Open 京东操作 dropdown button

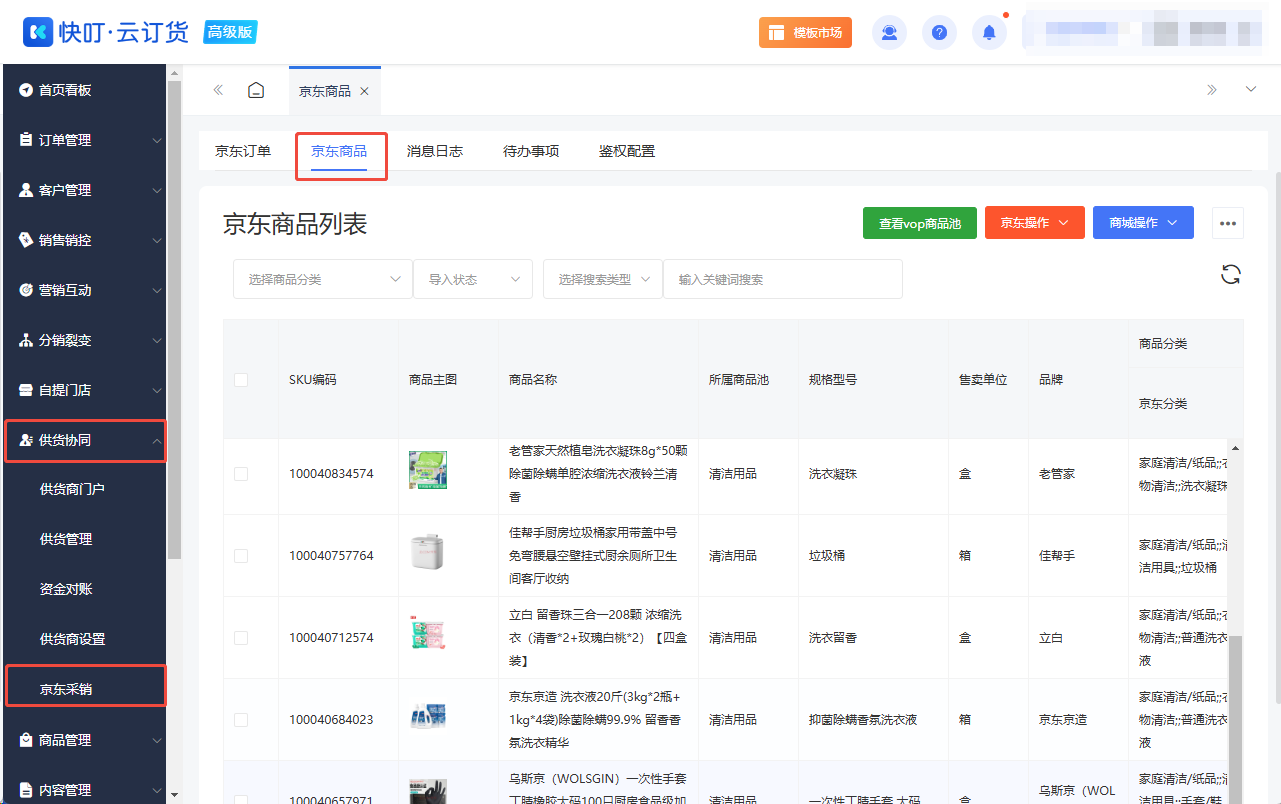coord(1035,223)
